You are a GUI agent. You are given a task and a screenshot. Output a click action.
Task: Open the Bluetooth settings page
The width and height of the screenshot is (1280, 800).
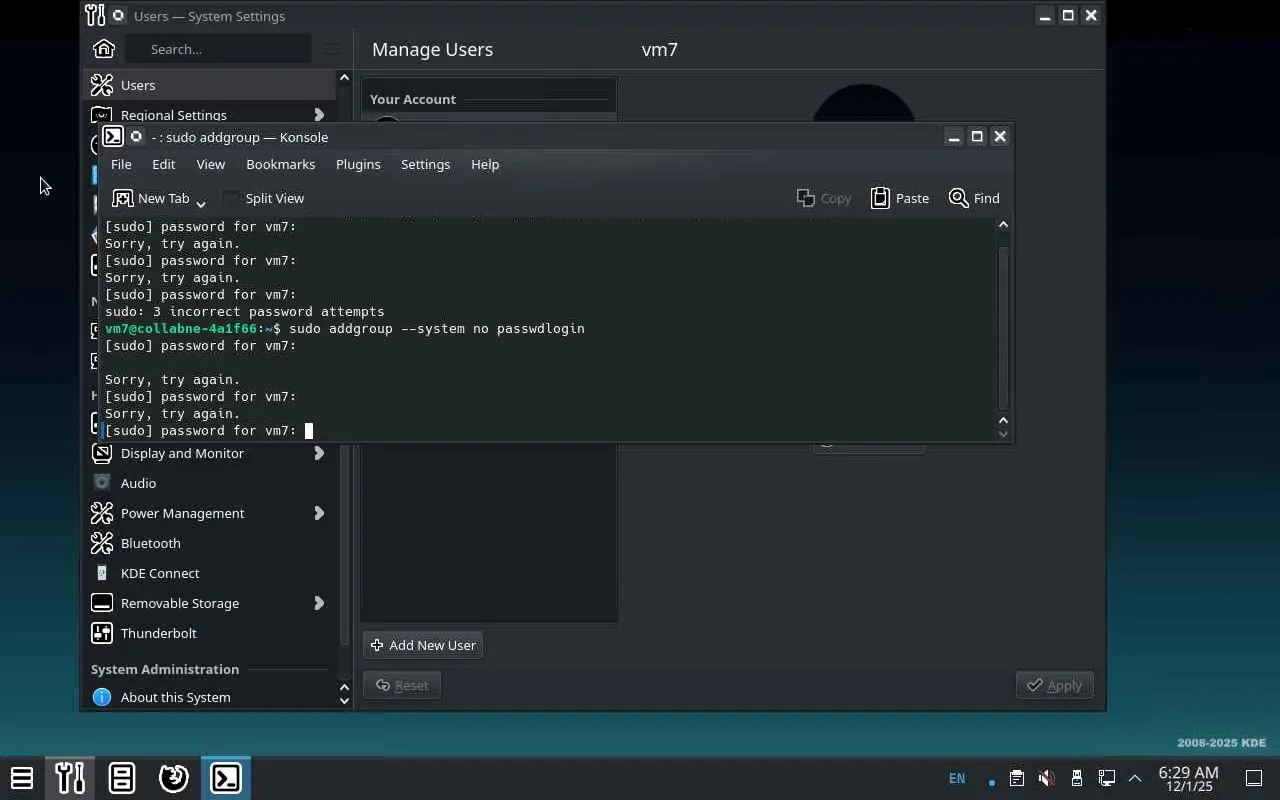coord(210,543)
